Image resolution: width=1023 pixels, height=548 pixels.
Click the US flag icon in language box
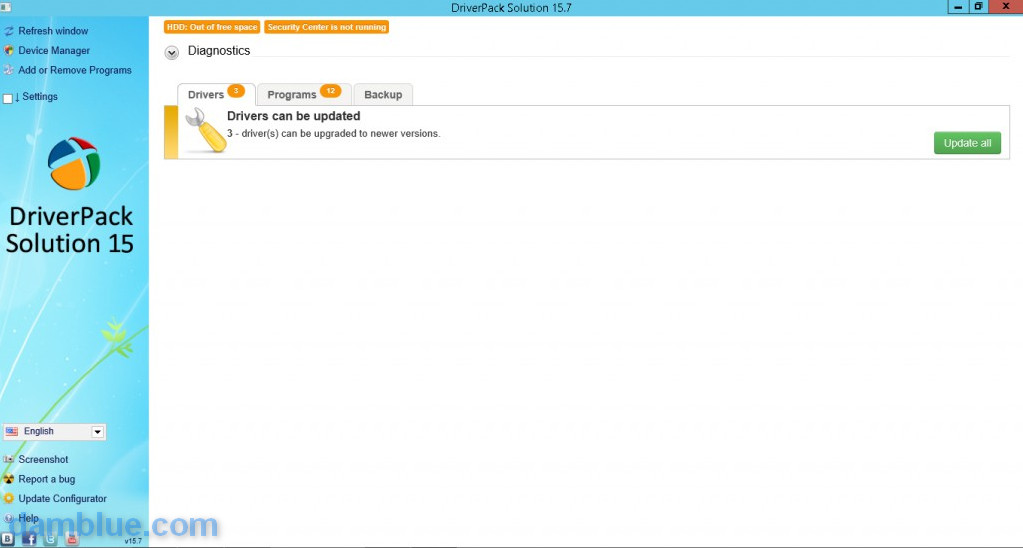12,431
